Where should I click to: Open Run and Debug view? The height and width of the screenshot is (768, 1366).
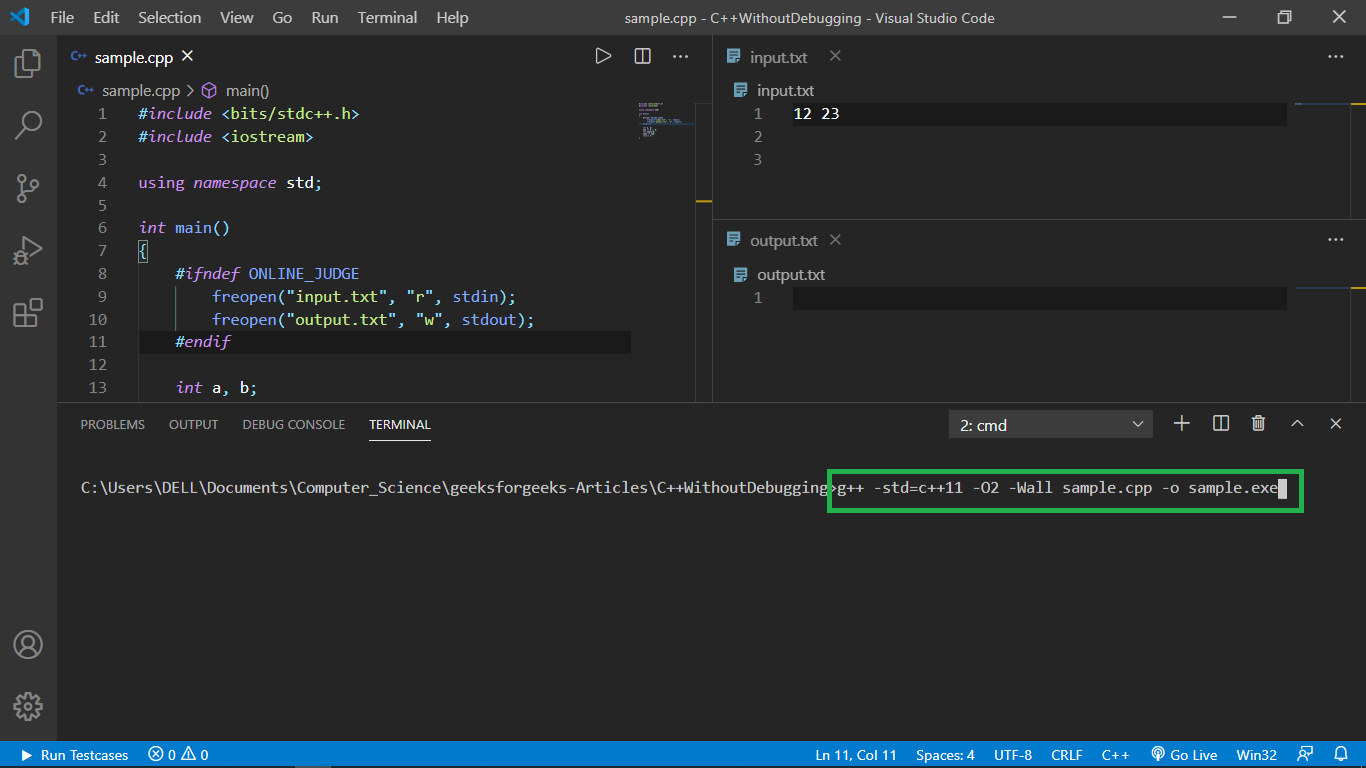click(x=28, y=250)
